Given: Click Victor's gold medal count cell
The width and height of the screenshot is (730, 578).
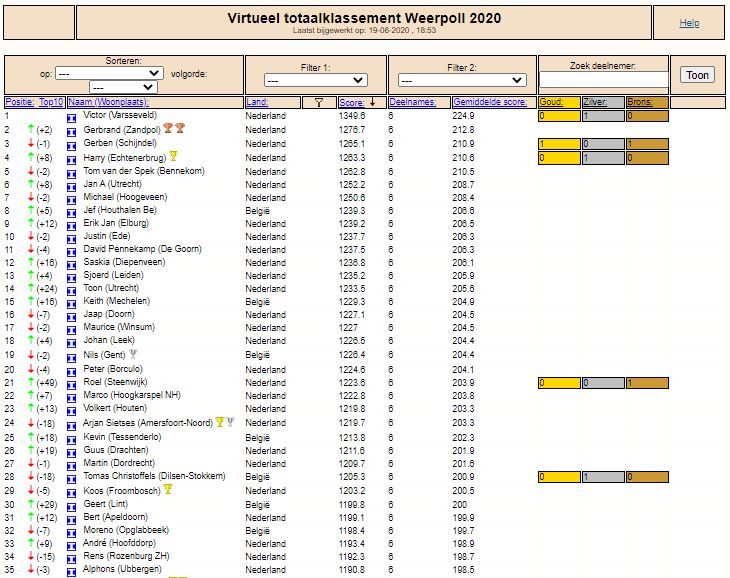Looking at the screenshot, I should [559, 116].
